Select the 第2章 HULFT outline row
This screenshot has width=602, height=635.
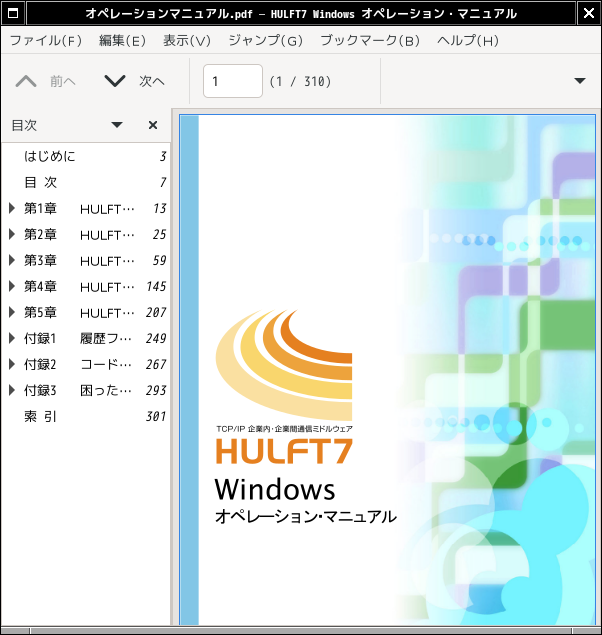pyautogui.click(x=86, y=234)
